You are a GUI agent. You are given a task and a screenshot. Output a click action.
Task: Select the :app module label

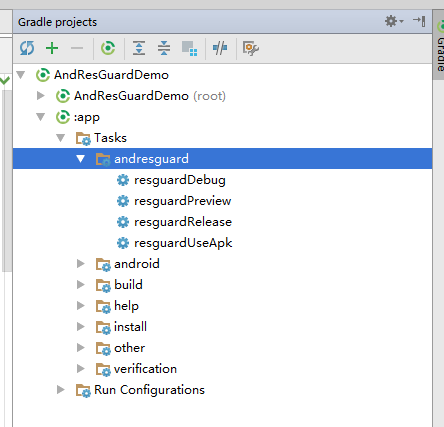pyautogui.click(x=87, y=117)
